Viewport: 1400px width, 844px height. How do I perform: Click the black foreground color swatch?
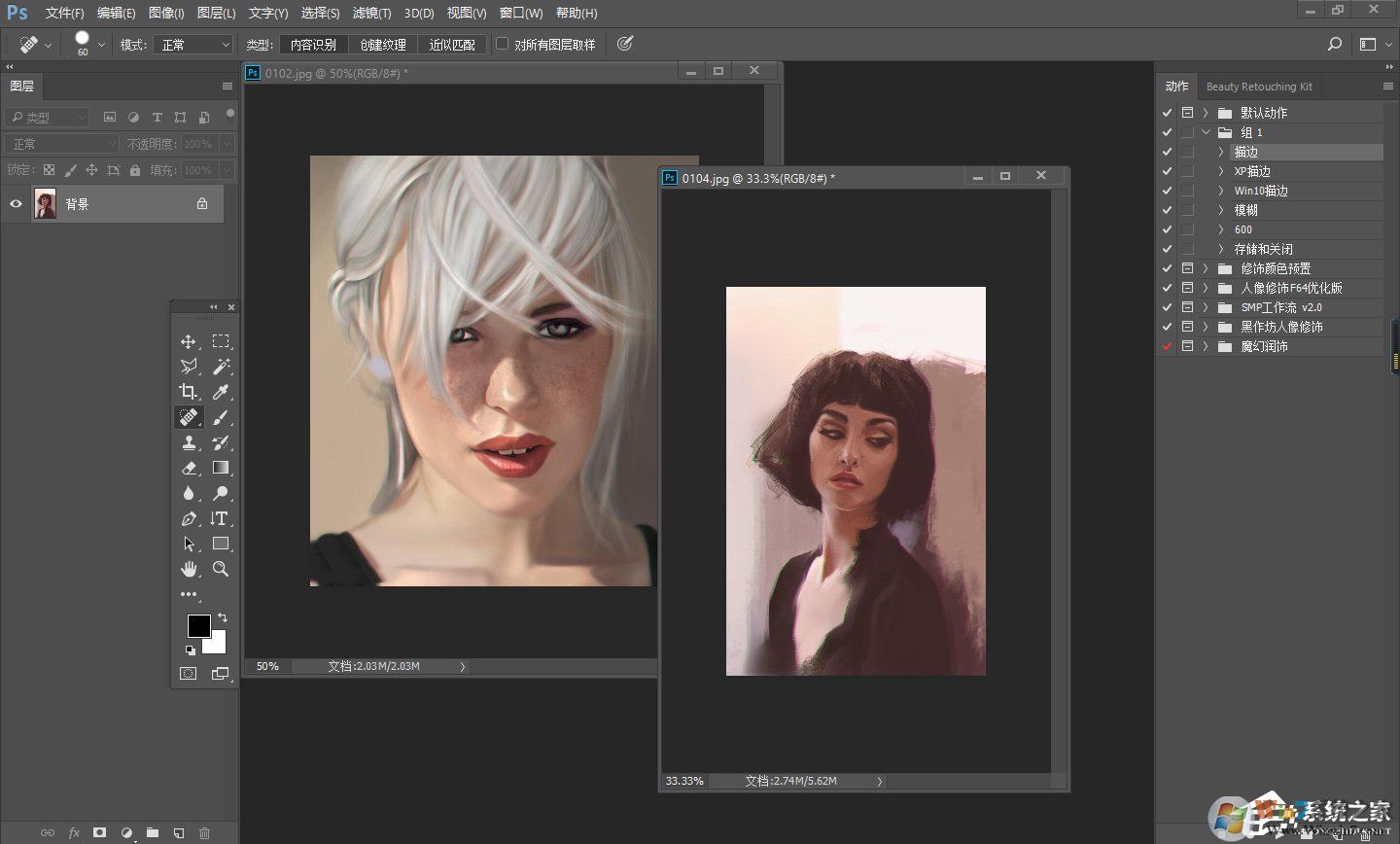(x=197, y=625)
